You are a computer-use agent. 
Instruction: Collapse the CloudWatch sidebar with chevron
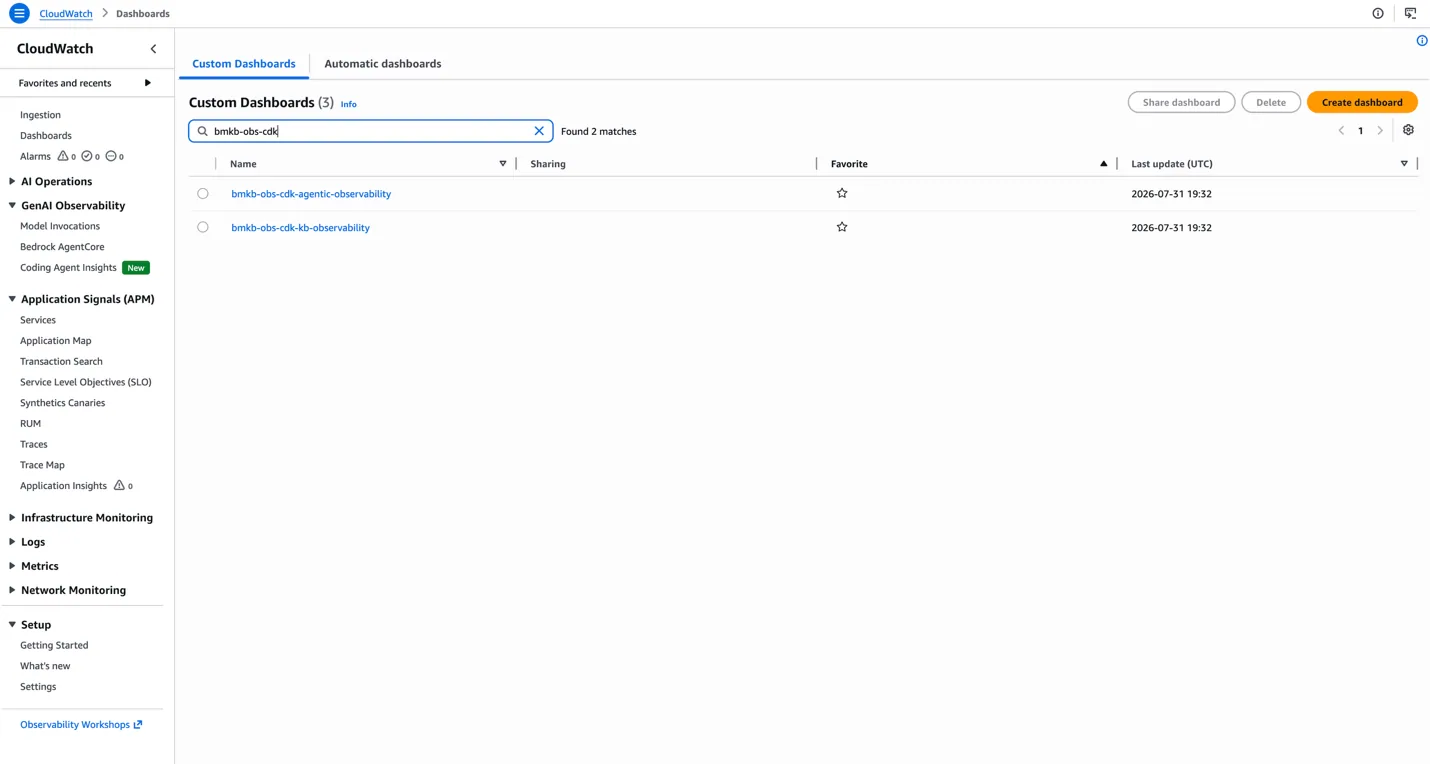coord(153,49)
